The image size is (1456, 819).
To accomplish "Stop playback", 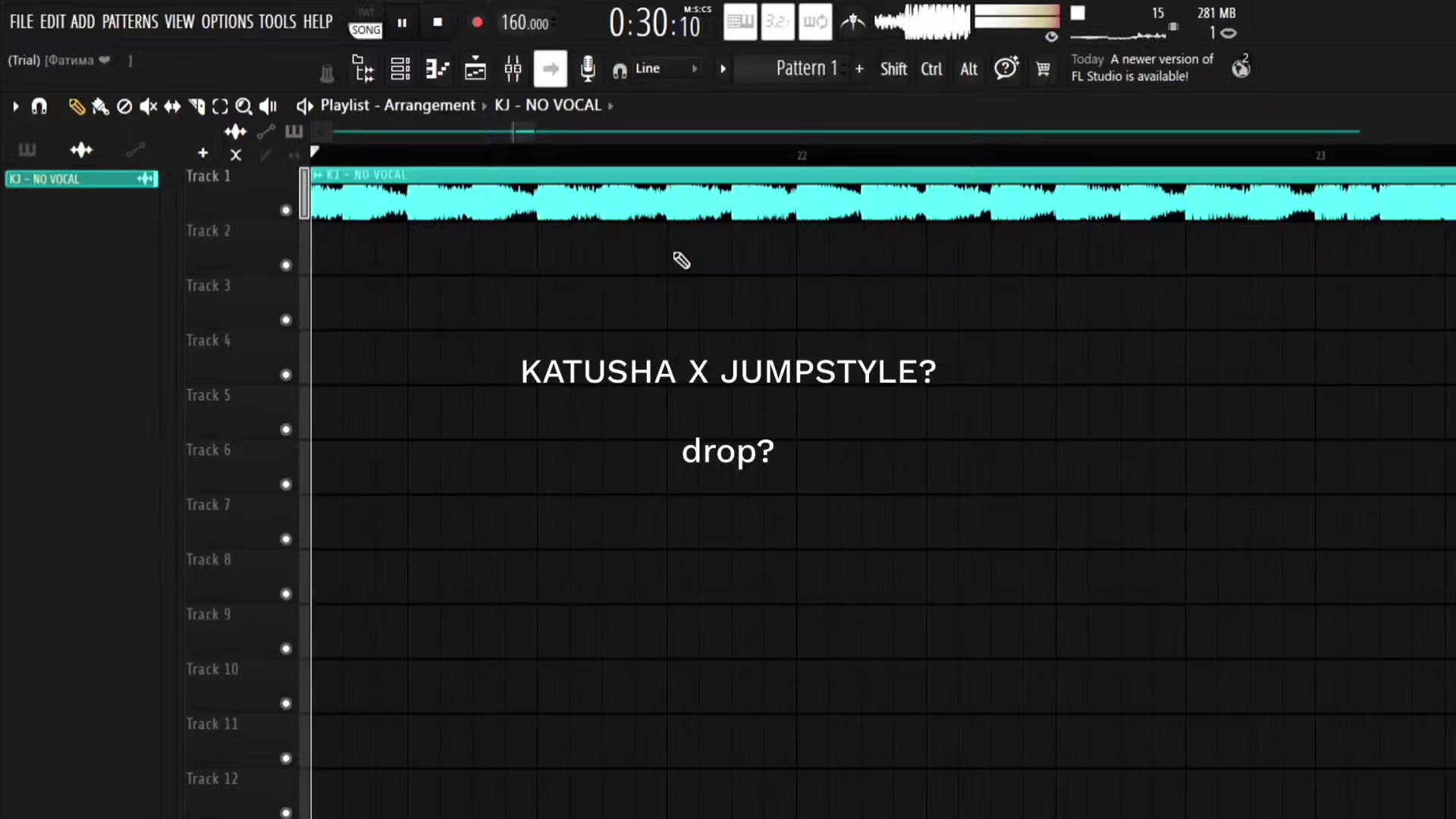I will [x=438, y=23].
